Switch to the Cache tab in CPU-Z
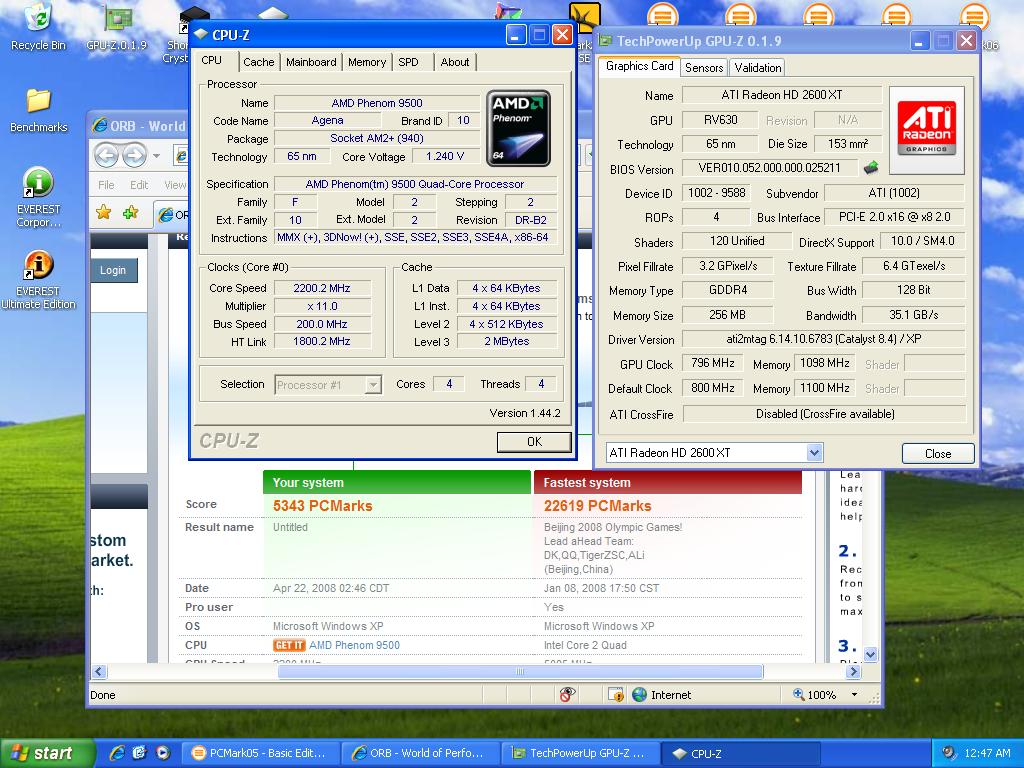Viewport: 1024px width, 768px height. pos(258,62)
